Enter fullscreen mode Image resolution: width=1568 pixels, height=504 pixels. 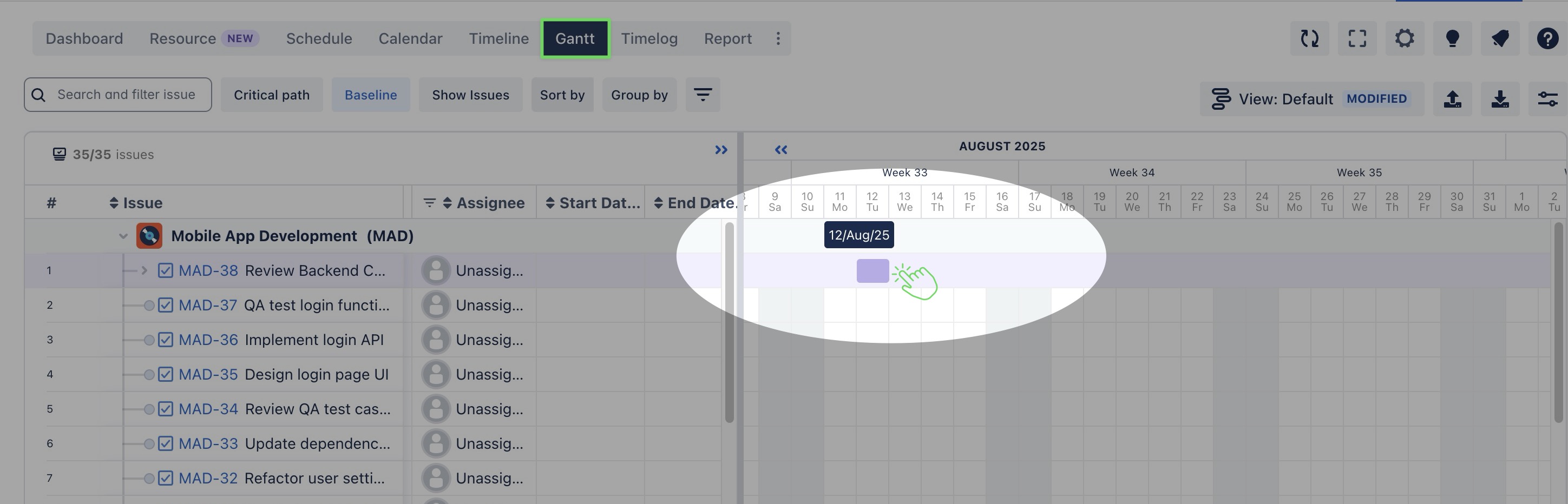coord(1357,39)
